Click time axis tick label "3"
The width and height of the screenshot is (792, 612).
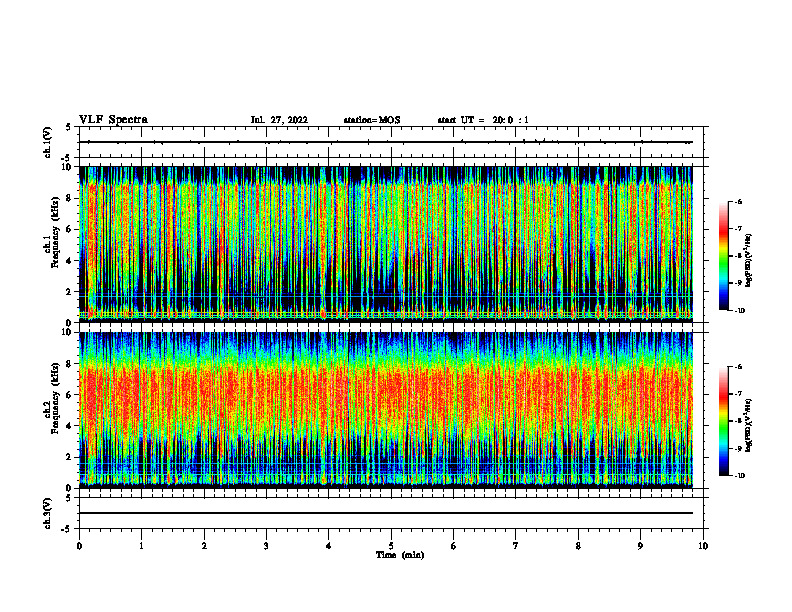[266, 546]
